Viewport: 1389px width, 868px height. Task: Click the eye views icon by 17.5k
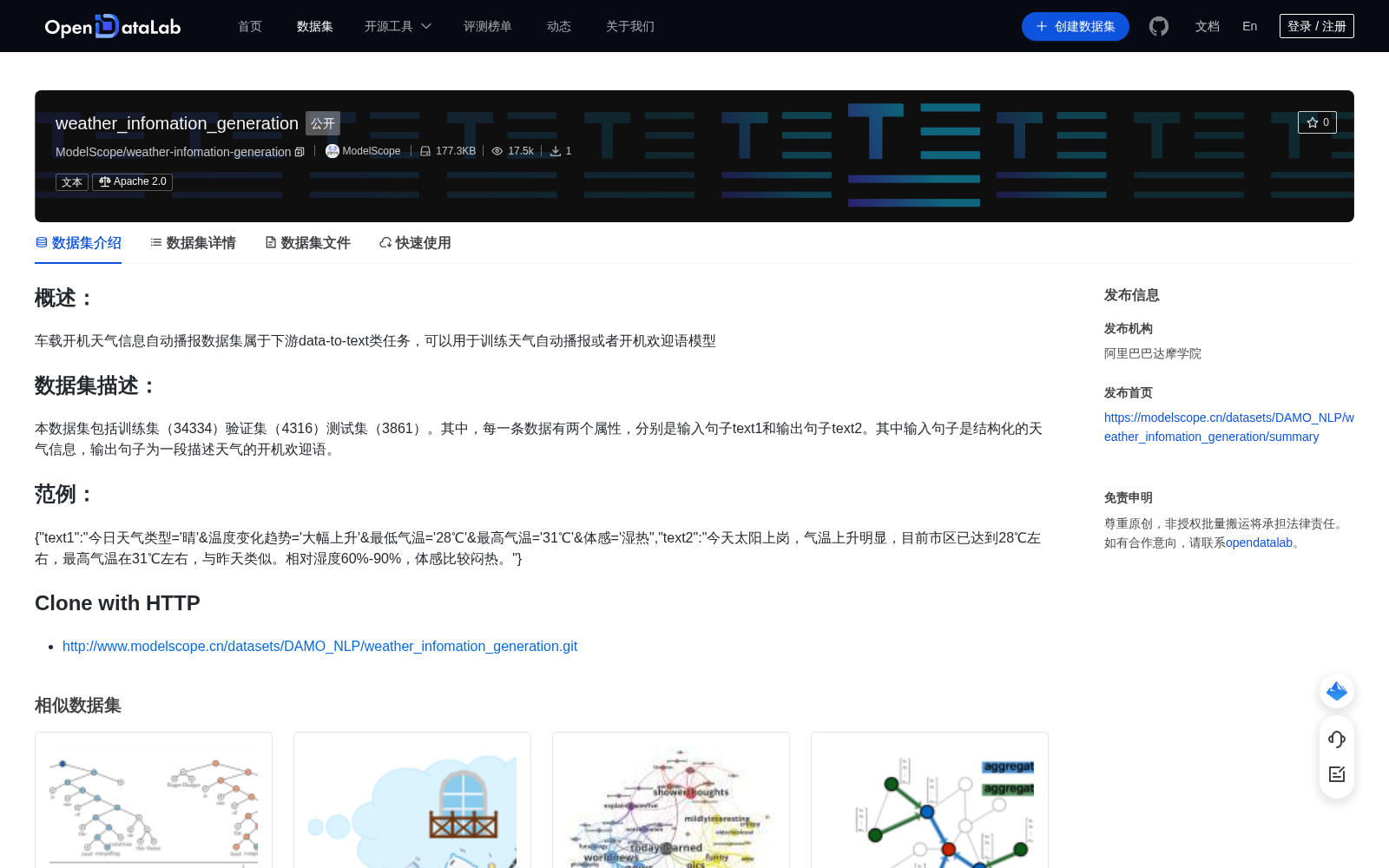click(x=497, y=151)
